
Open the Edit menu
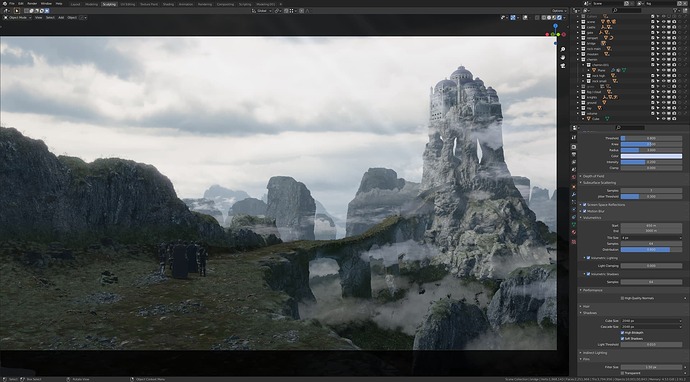click(21, 4)
